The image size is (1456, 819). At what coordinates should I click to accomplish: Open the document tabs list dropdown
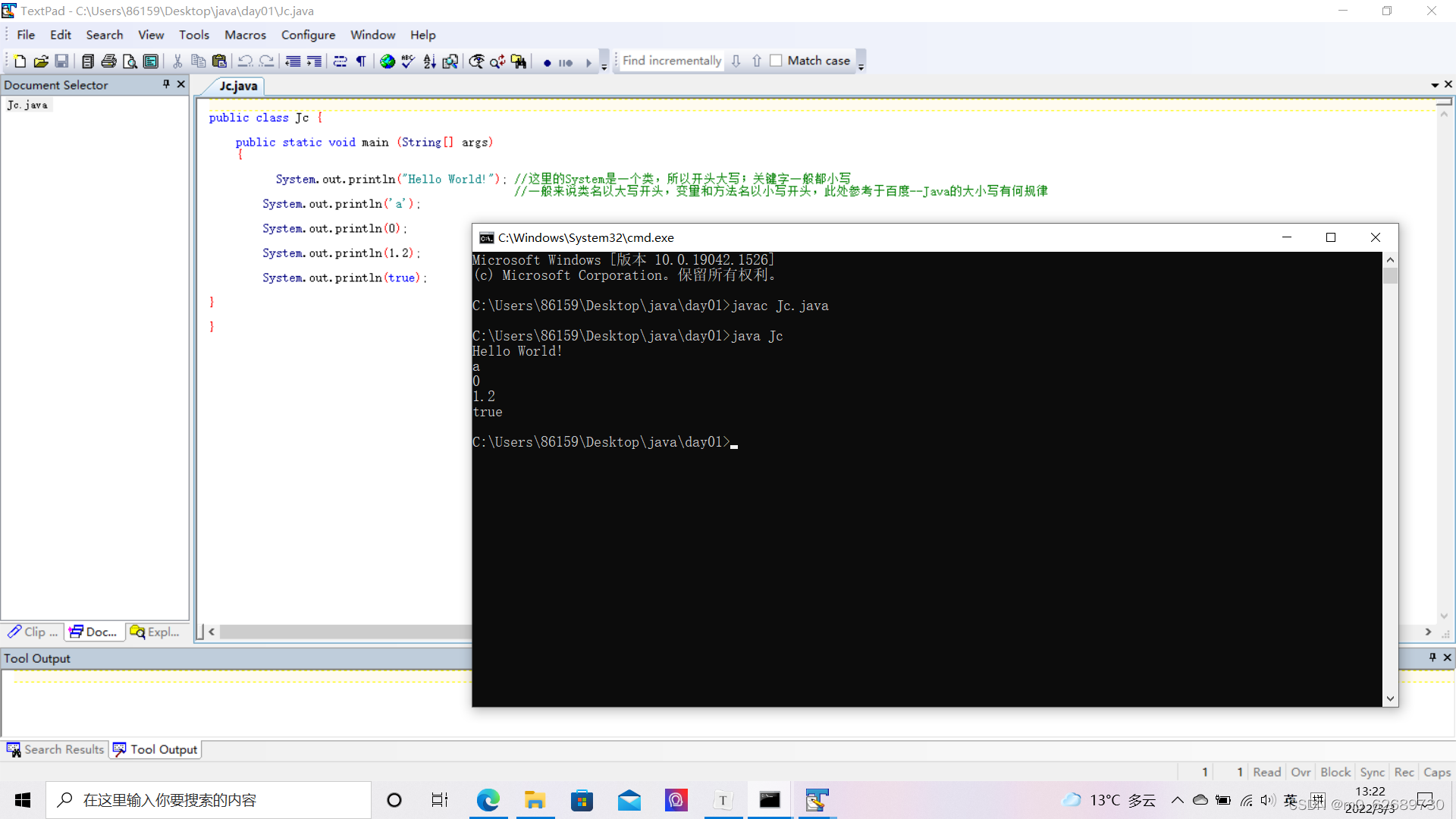coord(1435,85)
